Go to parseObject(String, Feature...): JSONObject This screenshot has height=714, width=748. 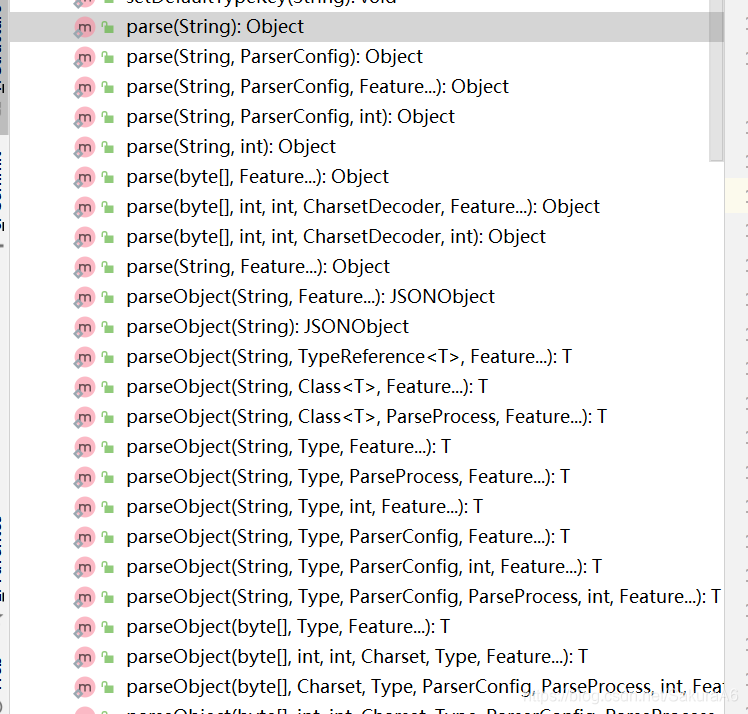(x=311, y=297)
